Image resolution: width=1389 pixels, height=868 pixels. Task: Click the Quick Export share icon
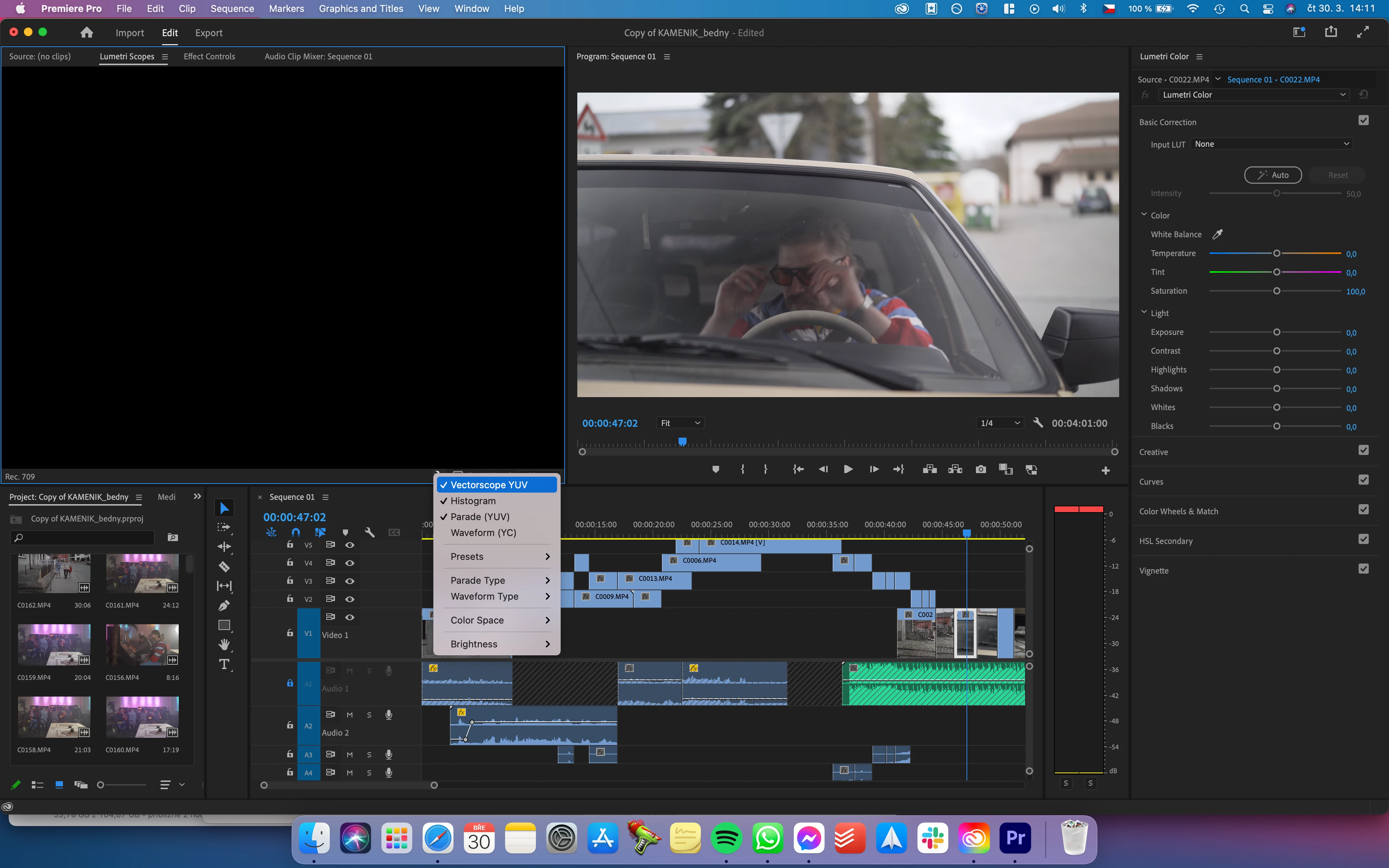(1331, 32)
